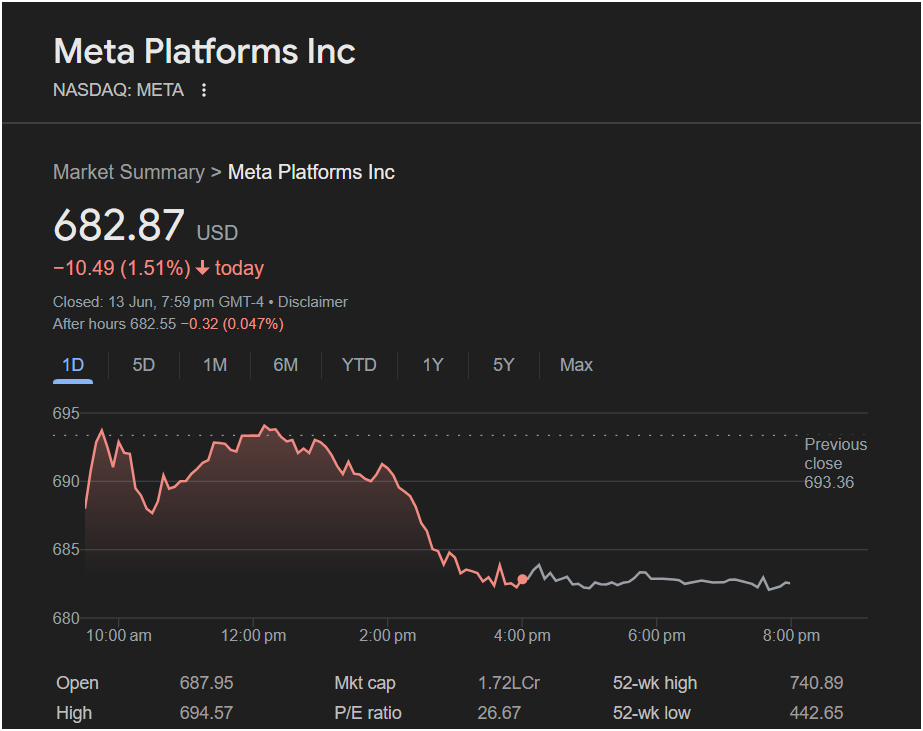Click the 685 y-axis label
The image size is (923, 731).
coord(66,550)
